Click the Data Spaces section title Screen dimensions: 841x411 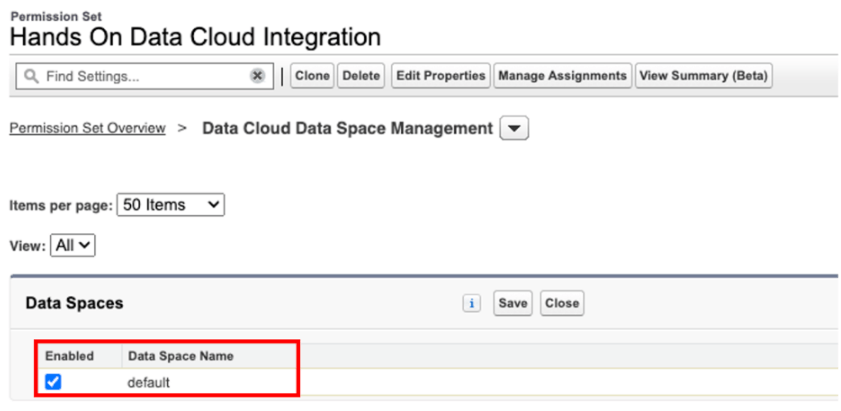tap(74, 303)
